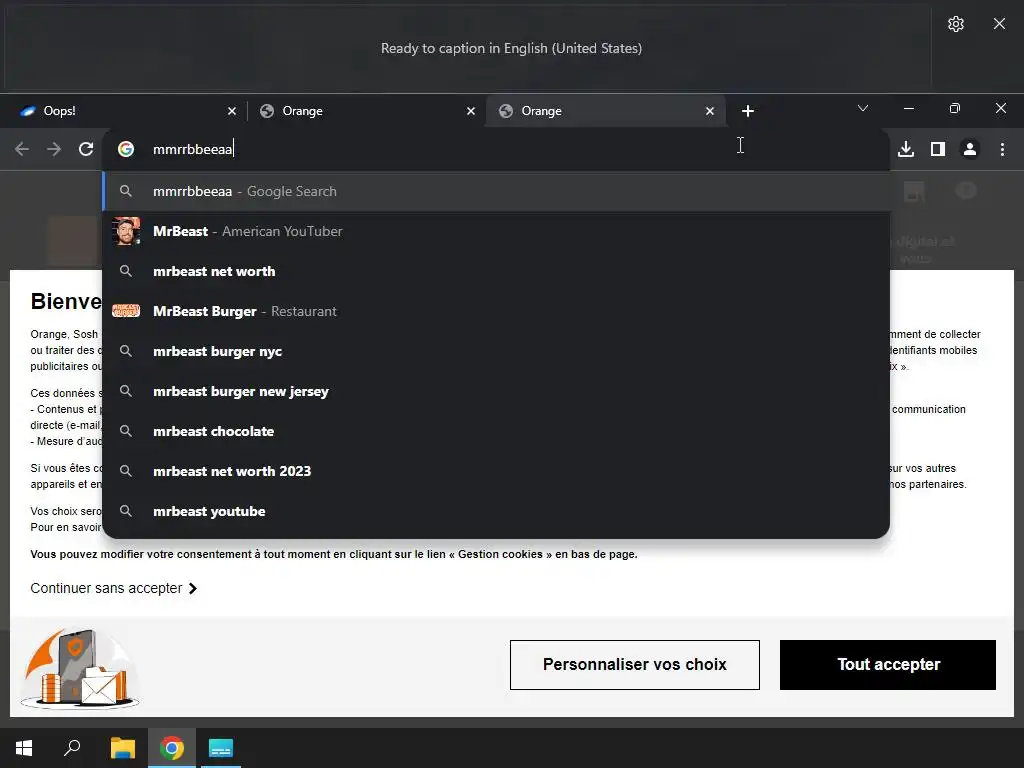Close the Oops! tab
1024x768 pixels.
click(232, 111)
